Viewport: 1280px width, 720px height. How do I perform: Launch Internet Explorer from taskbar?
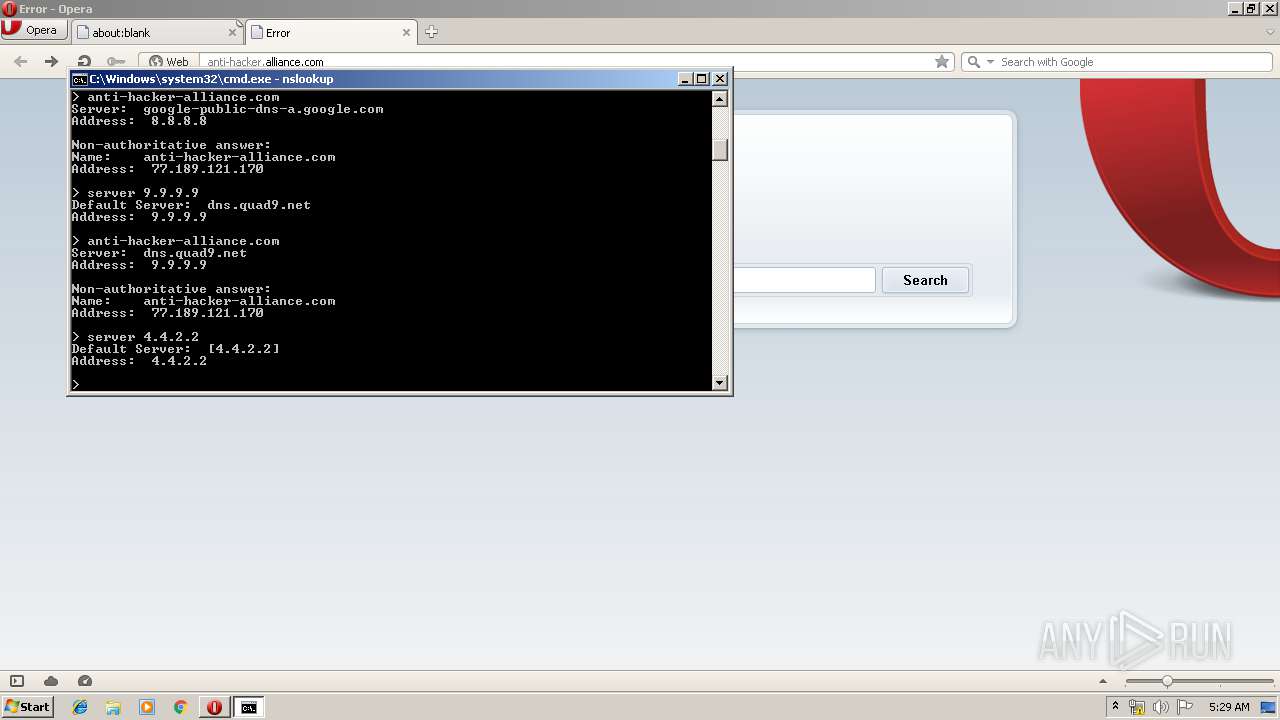(80, 707)
